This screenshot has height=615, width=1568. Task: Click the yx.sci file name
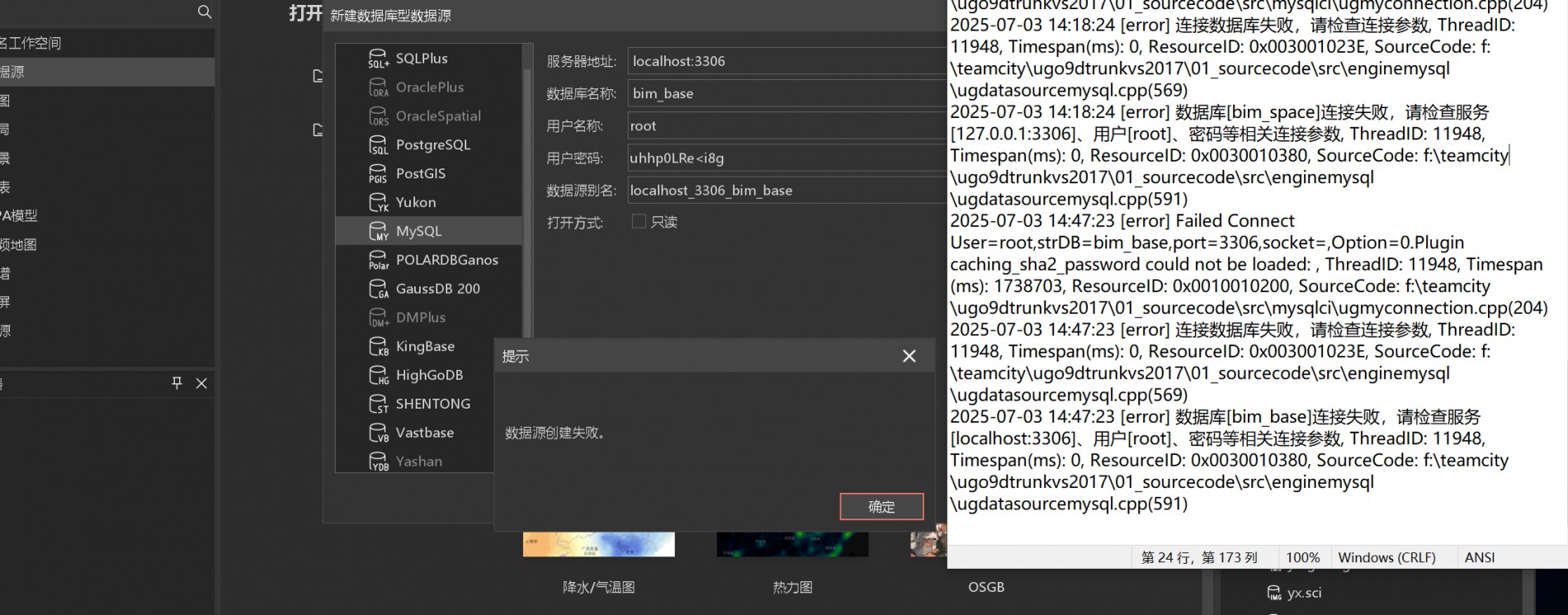point(1304,593)
